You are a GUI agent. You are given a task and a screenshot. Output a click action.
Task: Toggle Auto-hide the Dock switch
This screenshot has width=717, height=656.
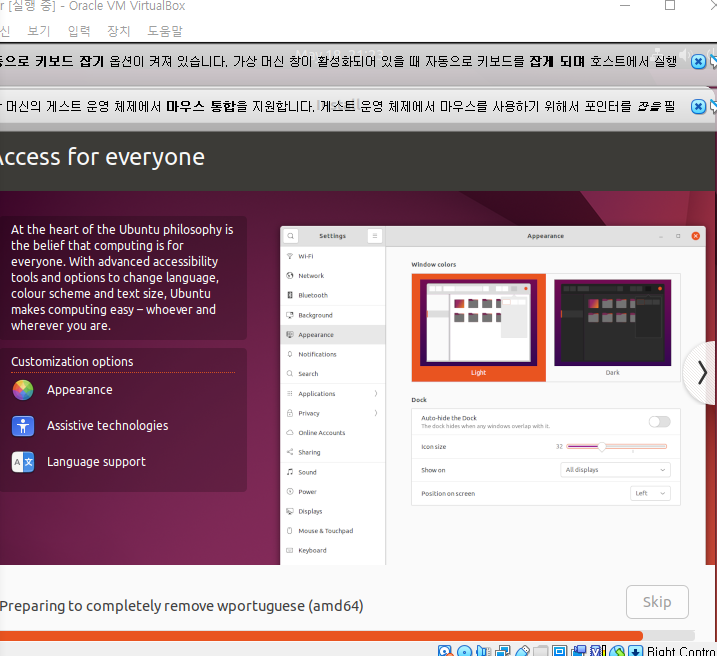pyautogui.click(x=659, y=421)
